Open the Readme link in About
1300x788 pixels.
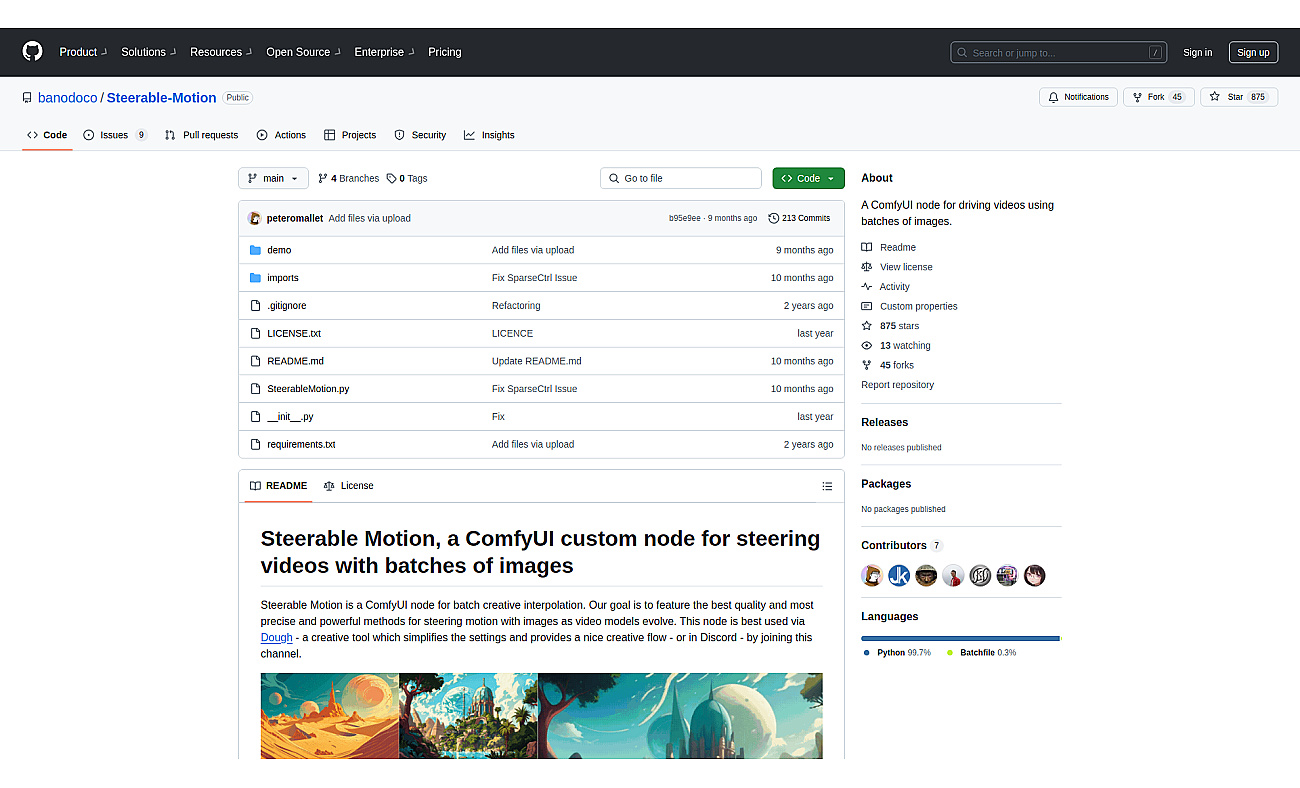point(889,247)
